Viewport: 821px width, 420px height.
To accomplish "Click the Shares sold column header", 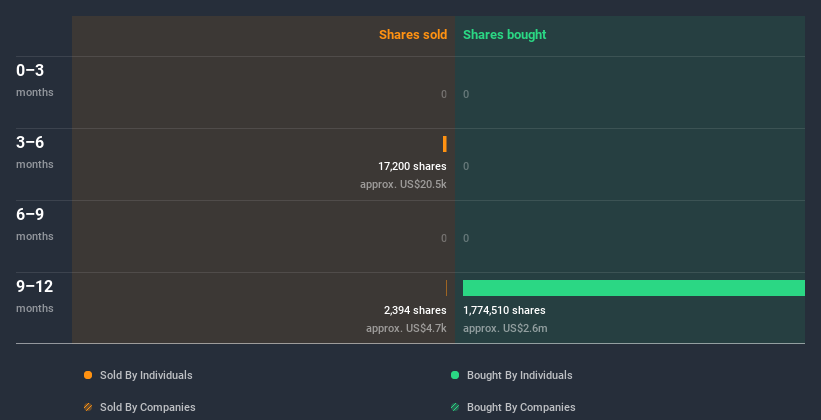I will tap(413, 35).
